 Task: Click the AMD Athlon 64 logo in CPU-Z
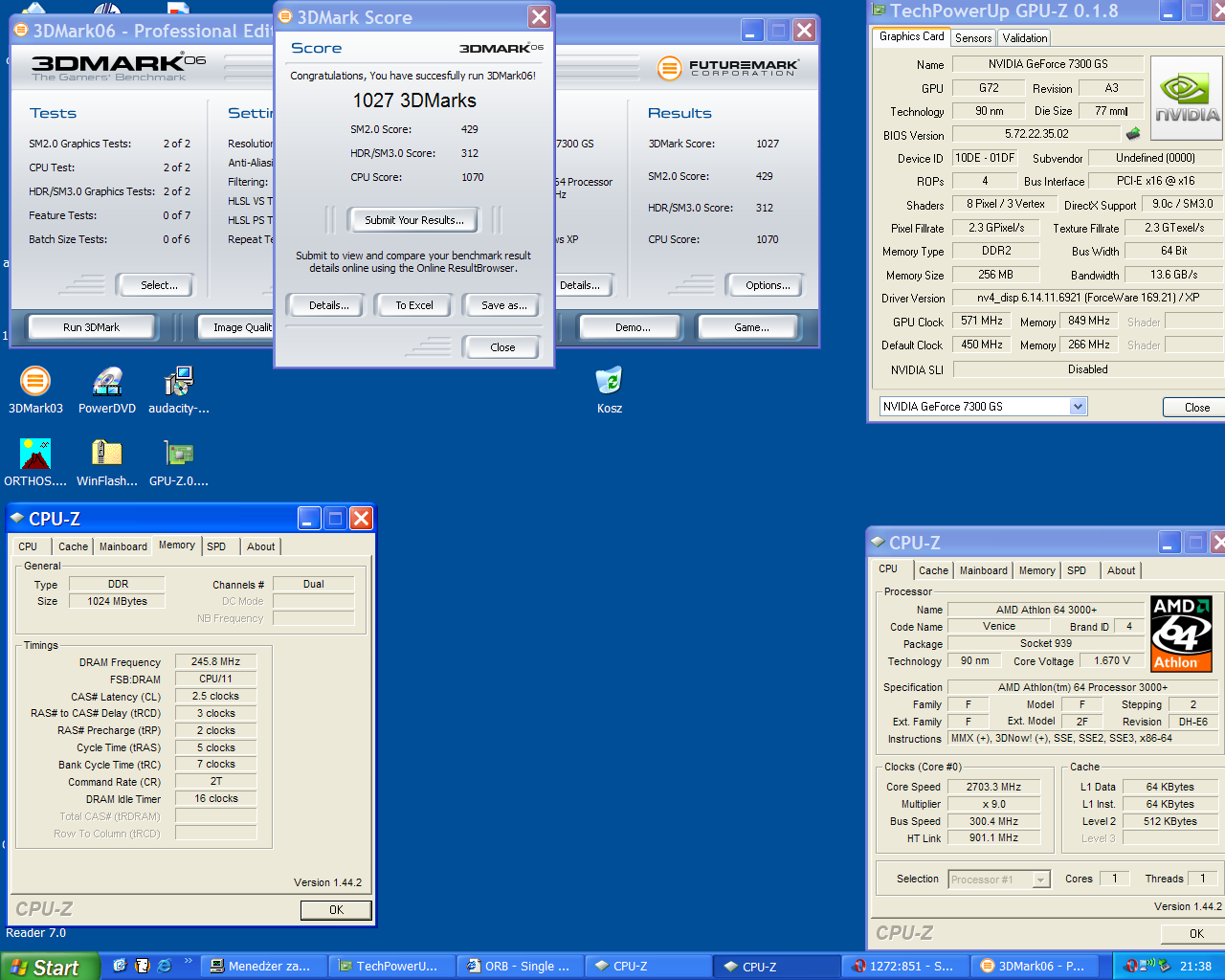point(1181,634)
